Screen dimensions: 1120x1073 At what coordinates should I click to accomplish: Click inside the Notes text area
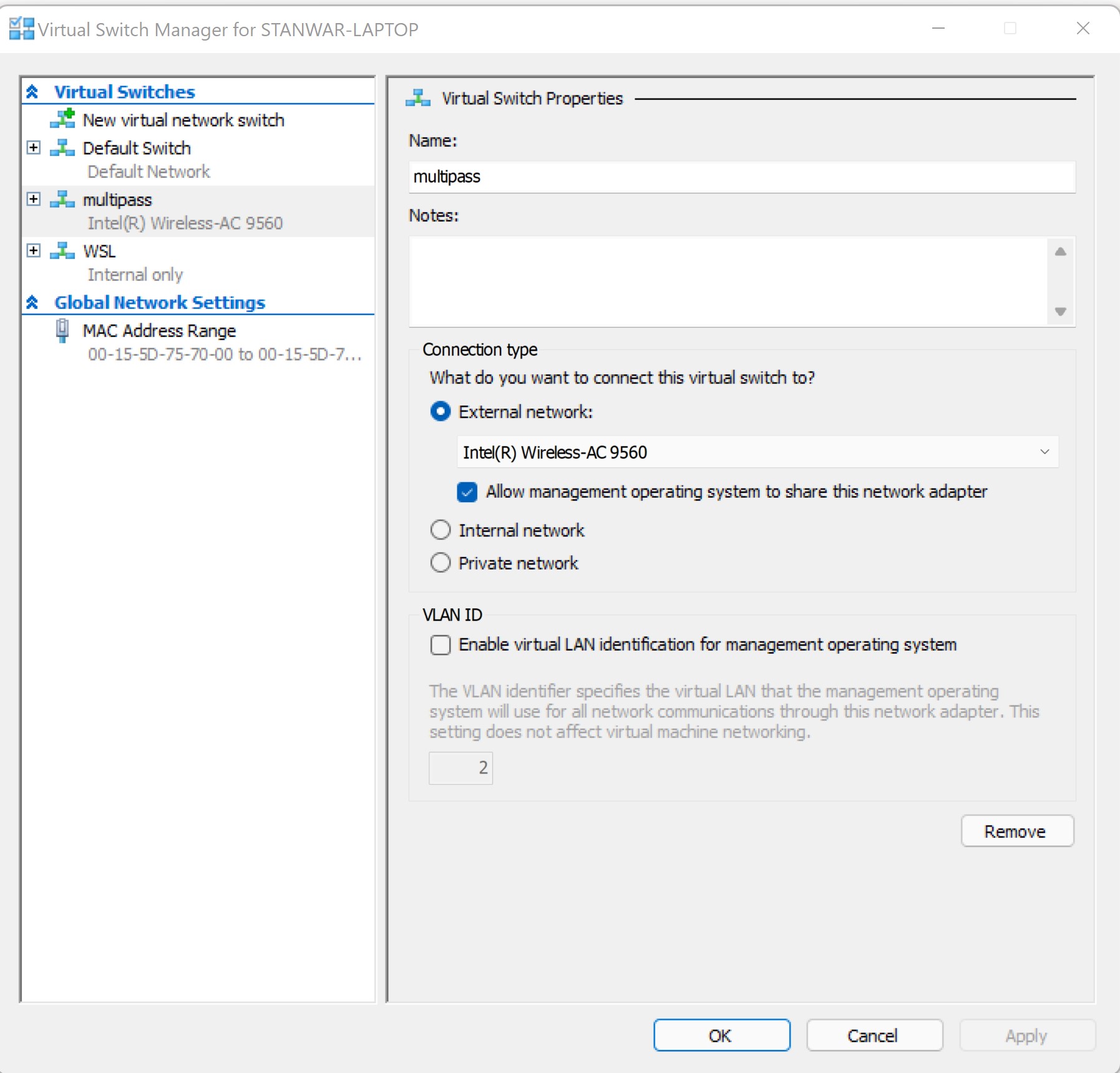pos(728,281)
